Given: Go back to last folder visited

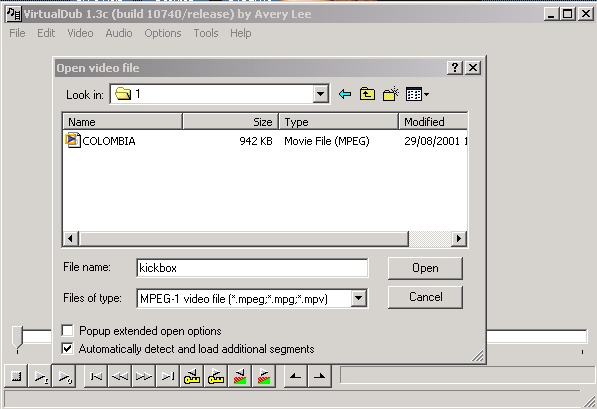Looking at the screenshot, I should pos(345,94).
